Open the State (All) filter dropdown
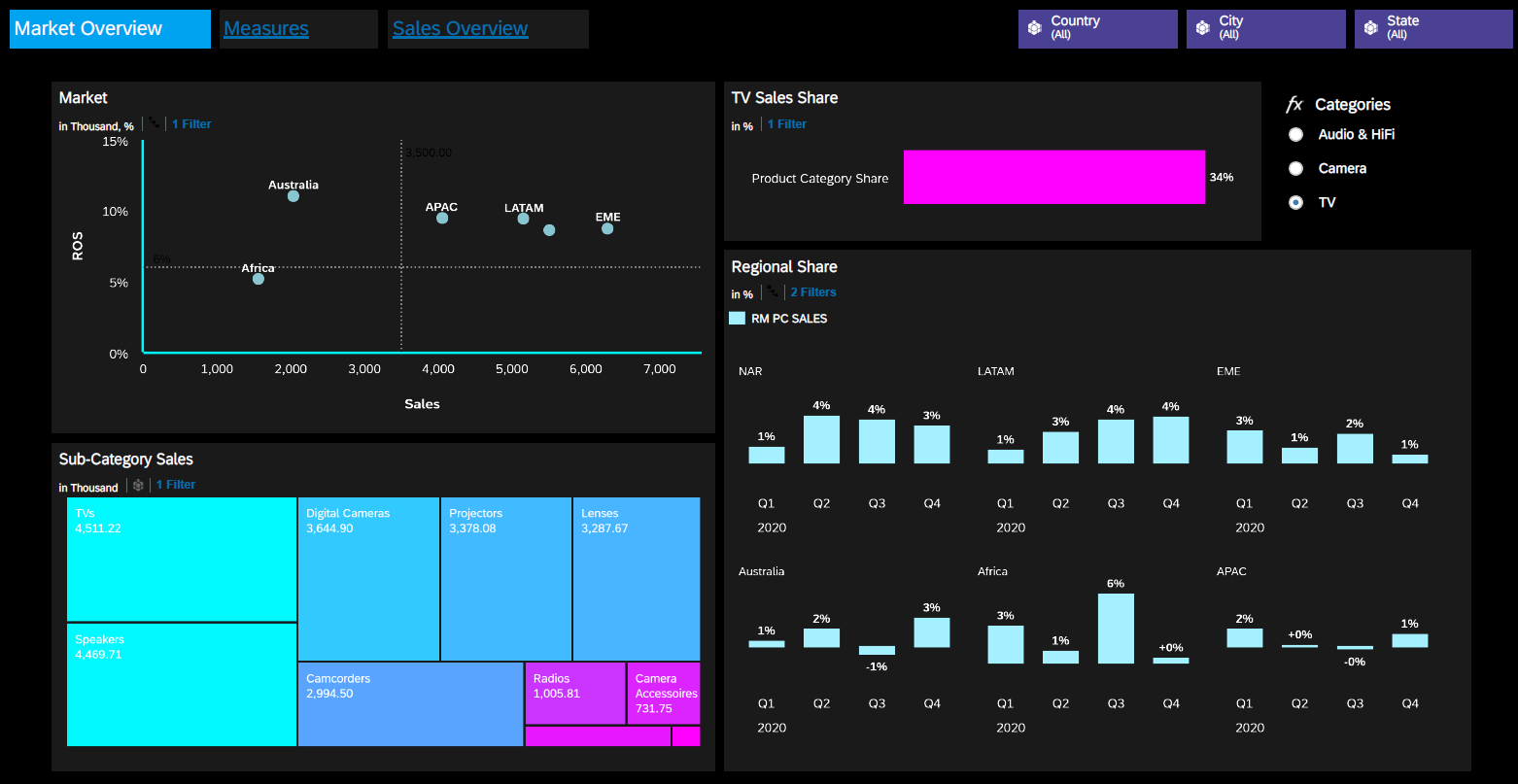The height and width of the screenshot is (784, 1518). pos(1432,28)
